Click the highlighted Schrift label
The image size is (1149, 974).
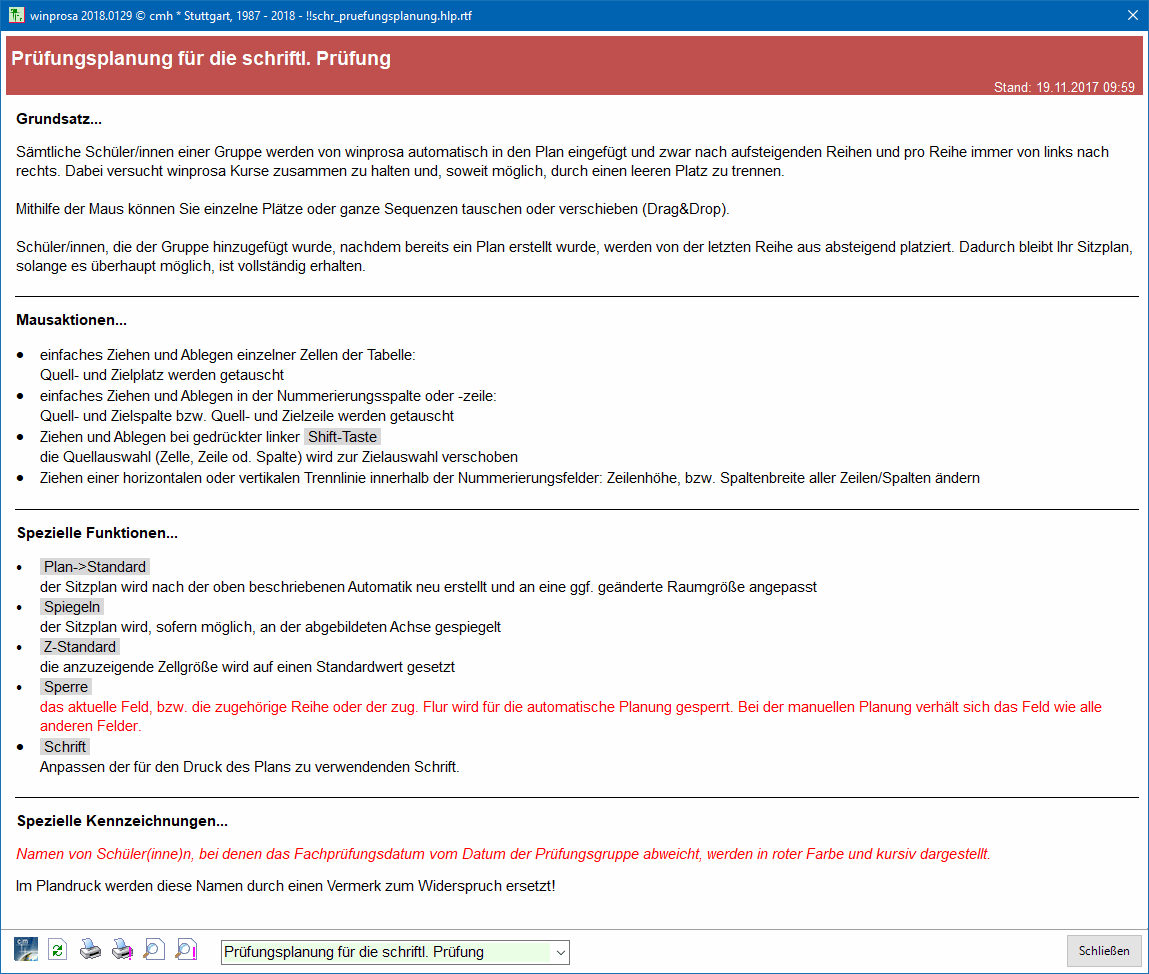(x=65, y=747)
